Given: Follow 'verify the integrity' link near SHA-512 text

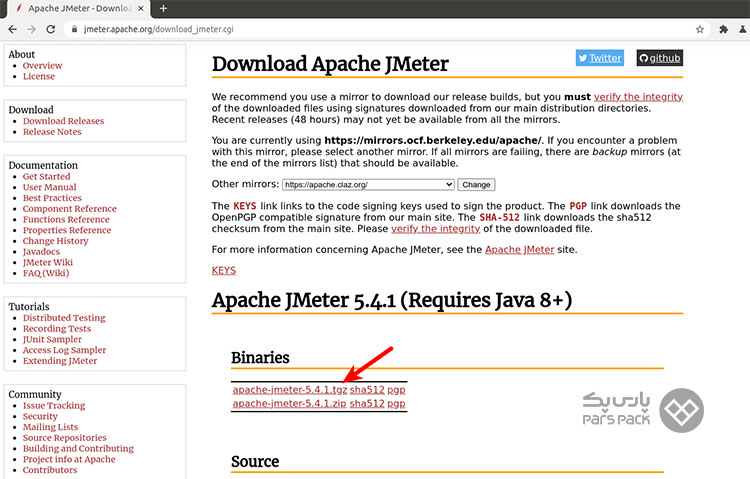Looking at the screenshot, I should point(435,229).
